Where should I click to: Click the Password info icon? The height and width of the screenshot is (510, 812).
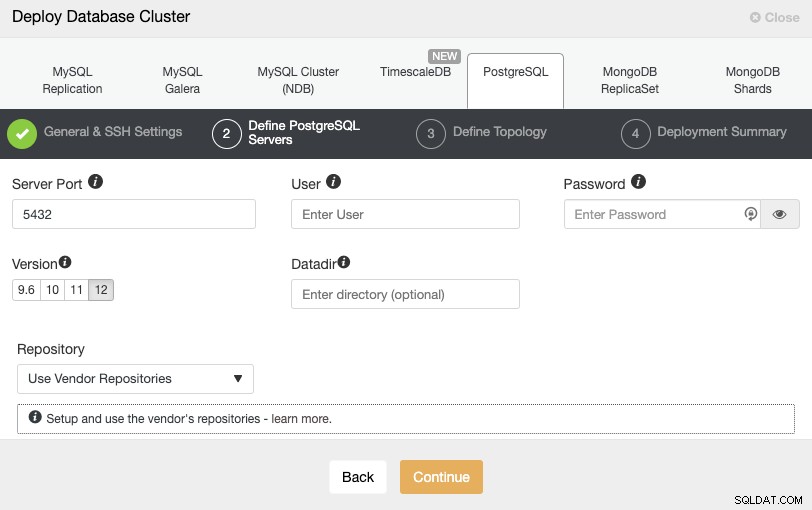click(639, 182)
